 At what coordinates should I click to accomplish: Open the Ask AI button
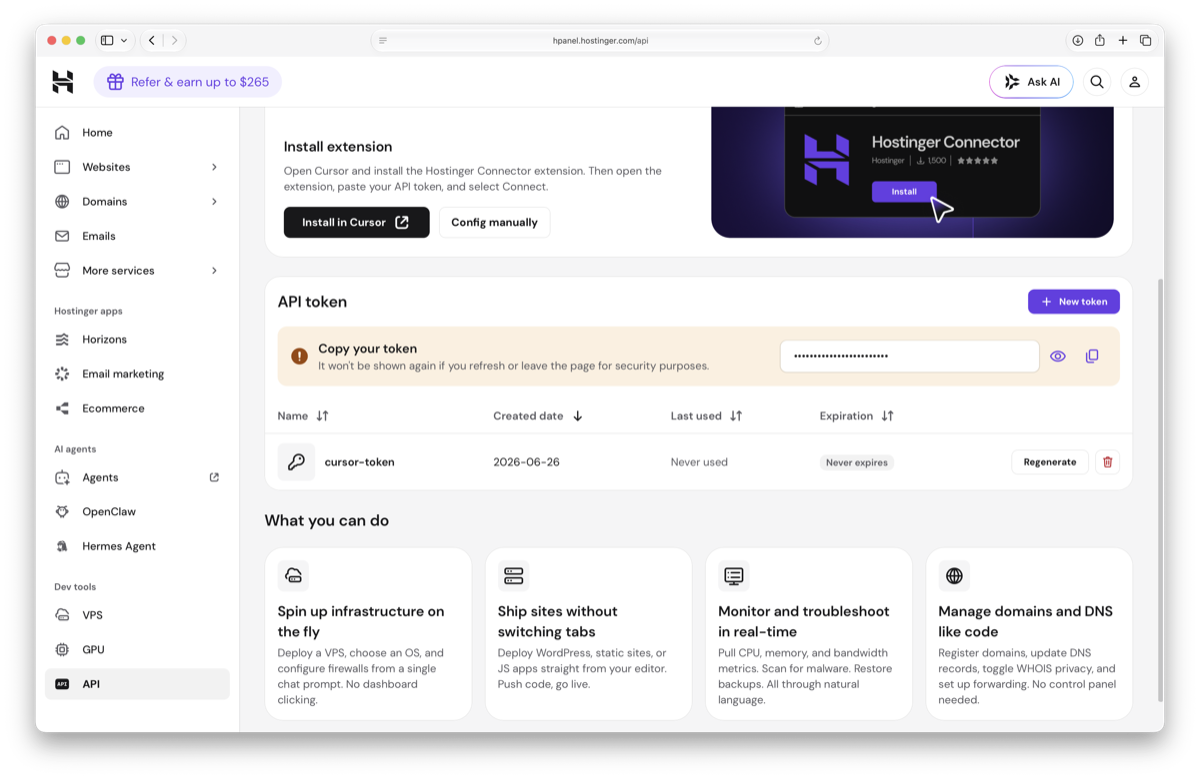point(1031,82)
